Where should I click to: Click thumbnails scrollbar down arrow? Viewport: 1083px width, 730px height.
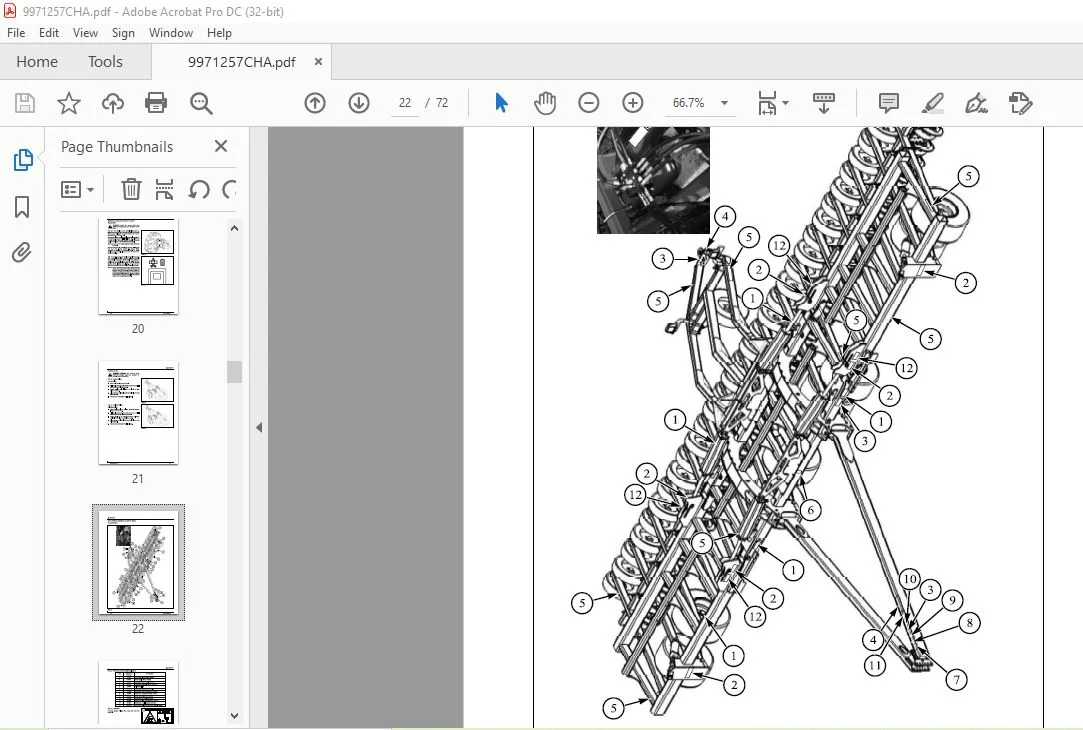(x=234, y=715)
